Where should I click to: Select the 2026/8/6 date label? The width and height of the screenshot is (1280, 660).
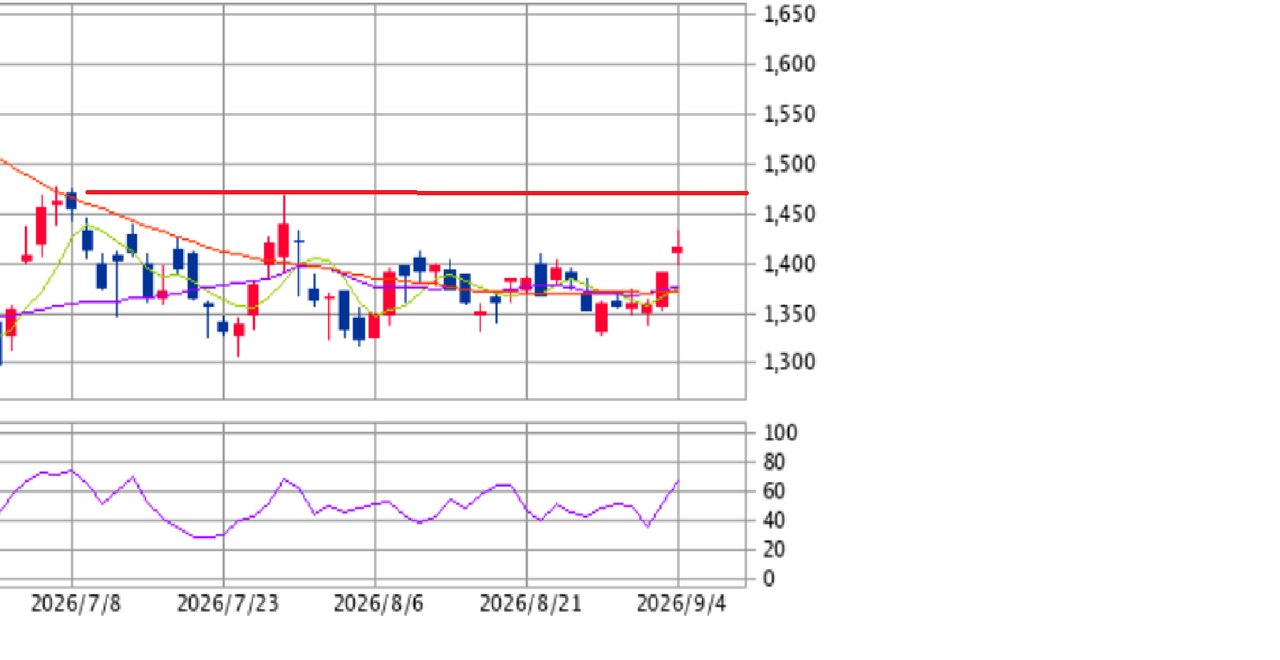point(378,604)
